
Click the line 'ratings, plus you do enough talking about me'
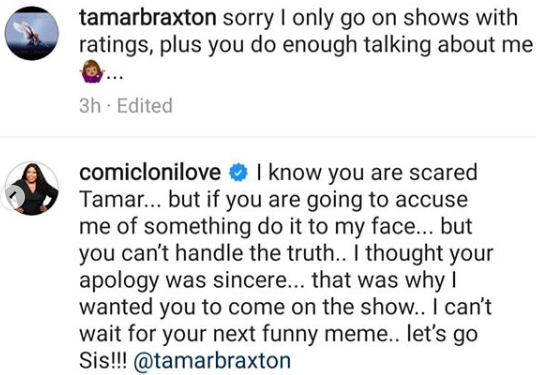point(306,46)
